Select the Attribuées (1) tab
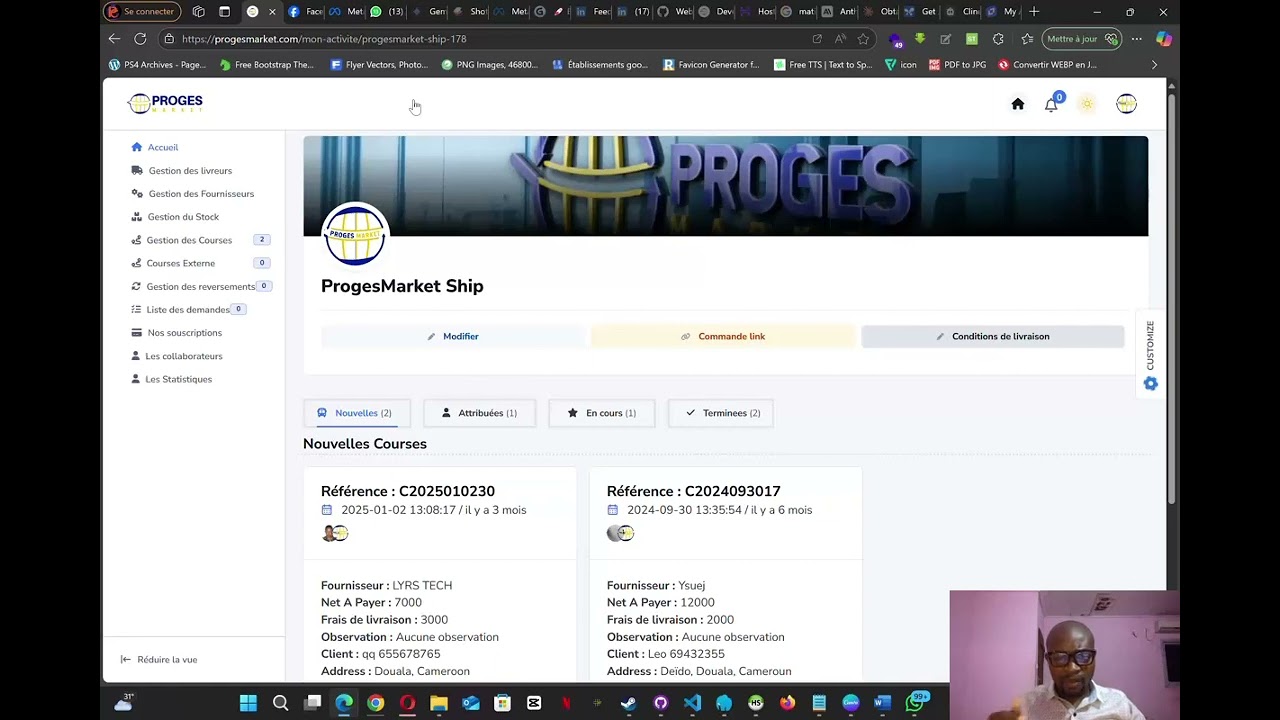Image resolution: width=1280 pixels, height=720 pixels. click(479, 413)
